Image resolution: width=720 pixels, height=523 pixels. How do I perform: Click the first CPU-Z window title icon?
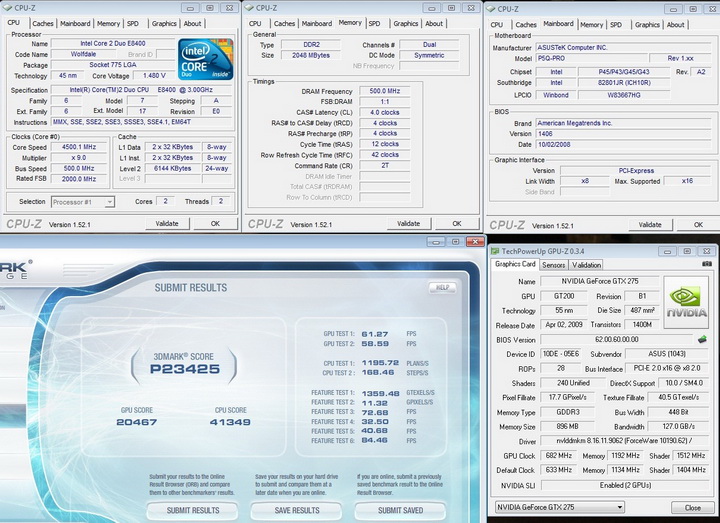click(7, 8)
